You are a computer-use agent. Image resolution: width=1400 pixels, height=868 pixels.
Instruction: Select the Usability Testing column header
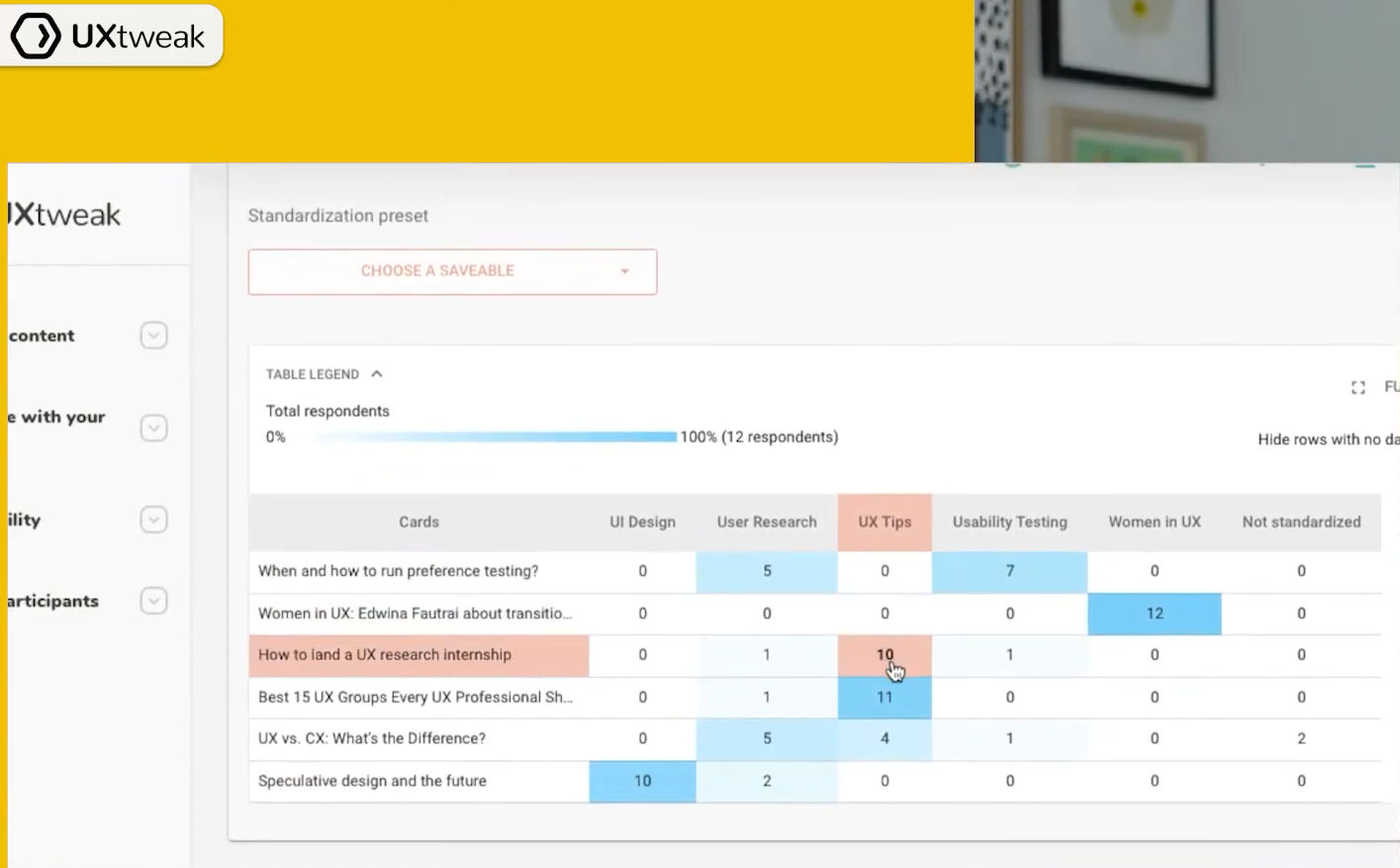[x=1009, y=522]
